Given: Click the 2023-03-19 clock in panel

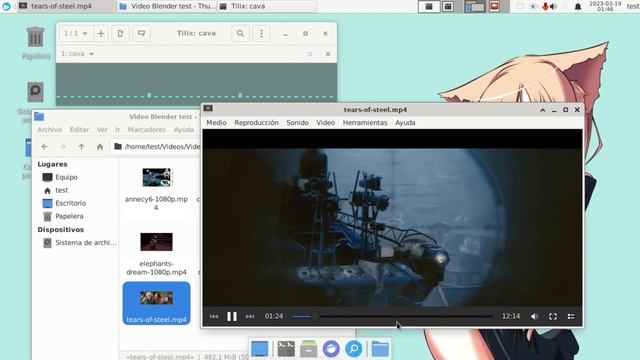Looking at the screenshot, I should (605, 6).
